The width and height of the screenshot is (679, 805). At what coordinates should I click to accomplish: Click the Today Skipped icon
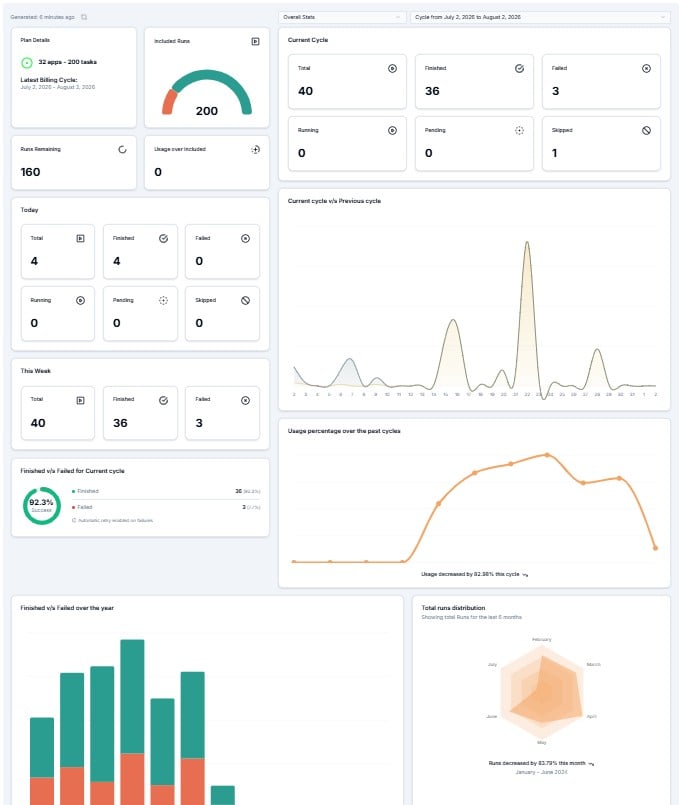point(245,300)
